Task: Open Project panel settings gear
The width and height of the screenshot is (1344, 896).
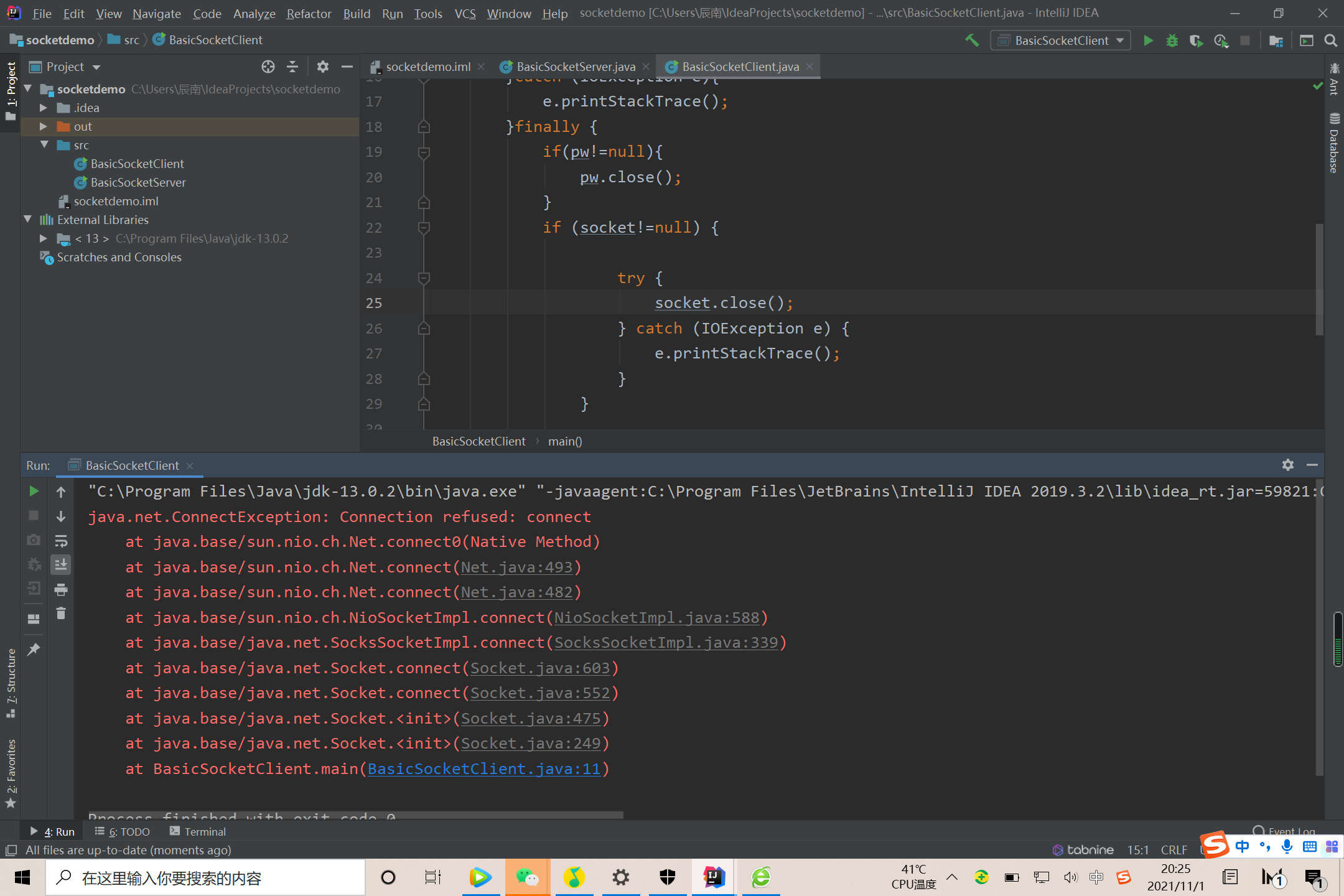Action: (322, 67)
